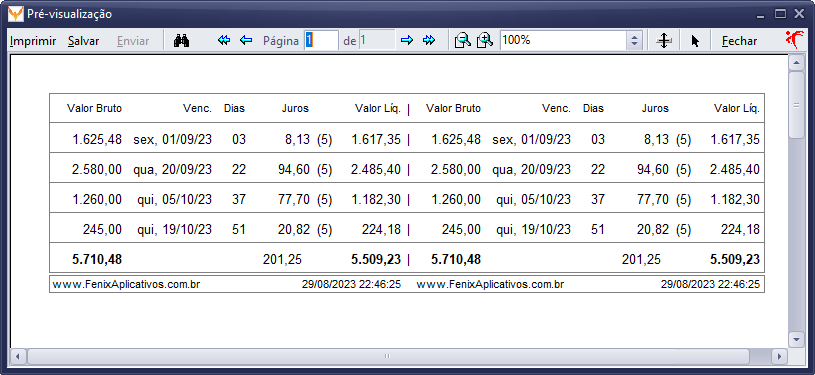Click left date 'sex, 01/09/23'

[173, 139]
